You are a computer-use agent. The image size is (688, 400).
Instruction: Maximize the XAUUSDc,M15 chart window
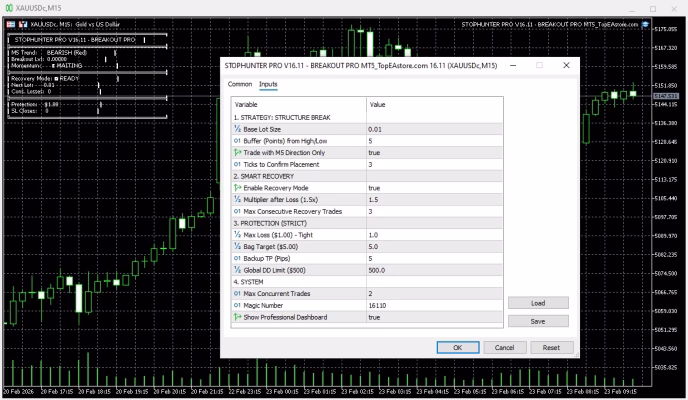[653, 9]
